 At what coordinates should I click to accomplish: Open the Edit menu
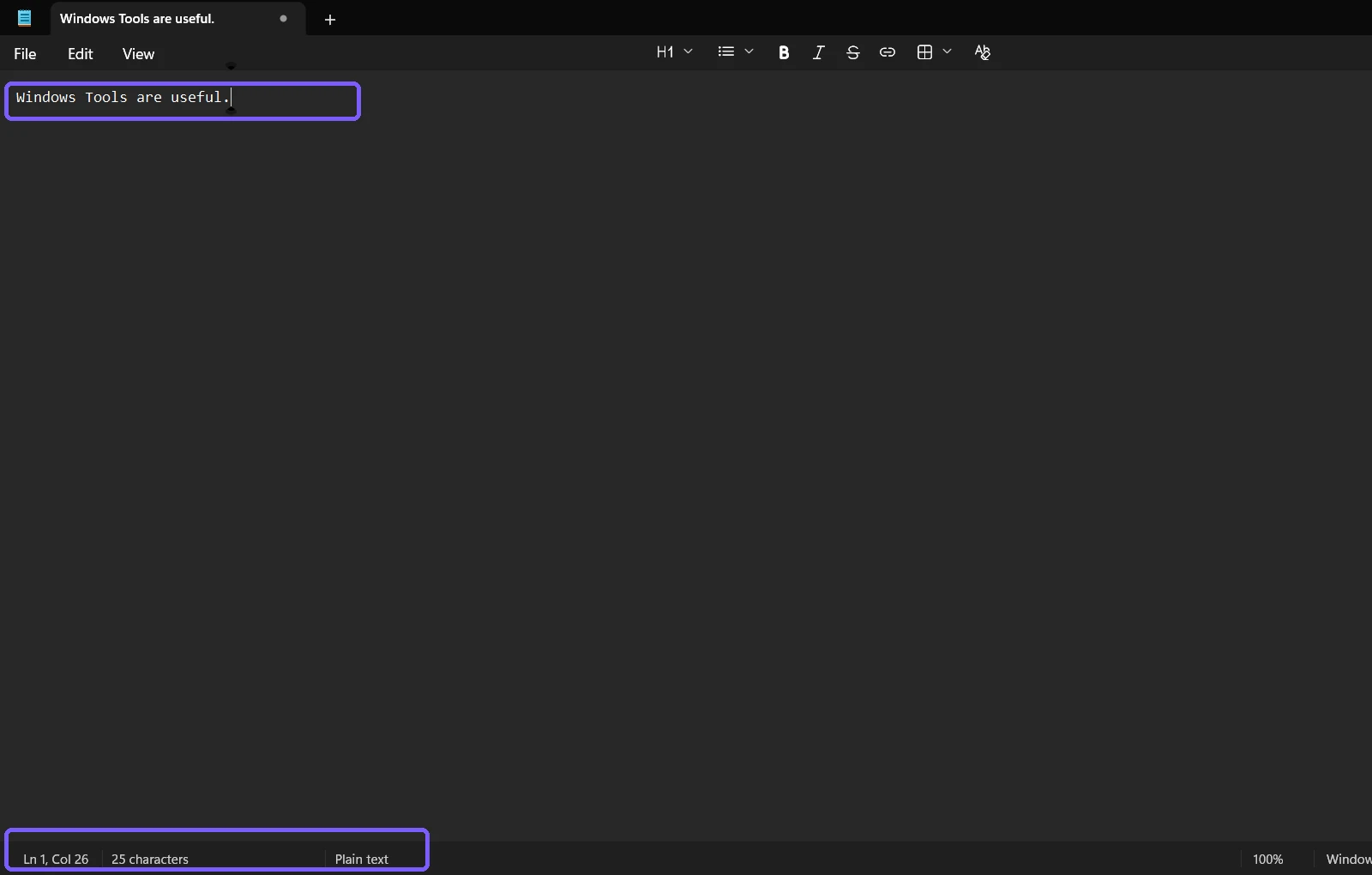click(x=81, y=54)
